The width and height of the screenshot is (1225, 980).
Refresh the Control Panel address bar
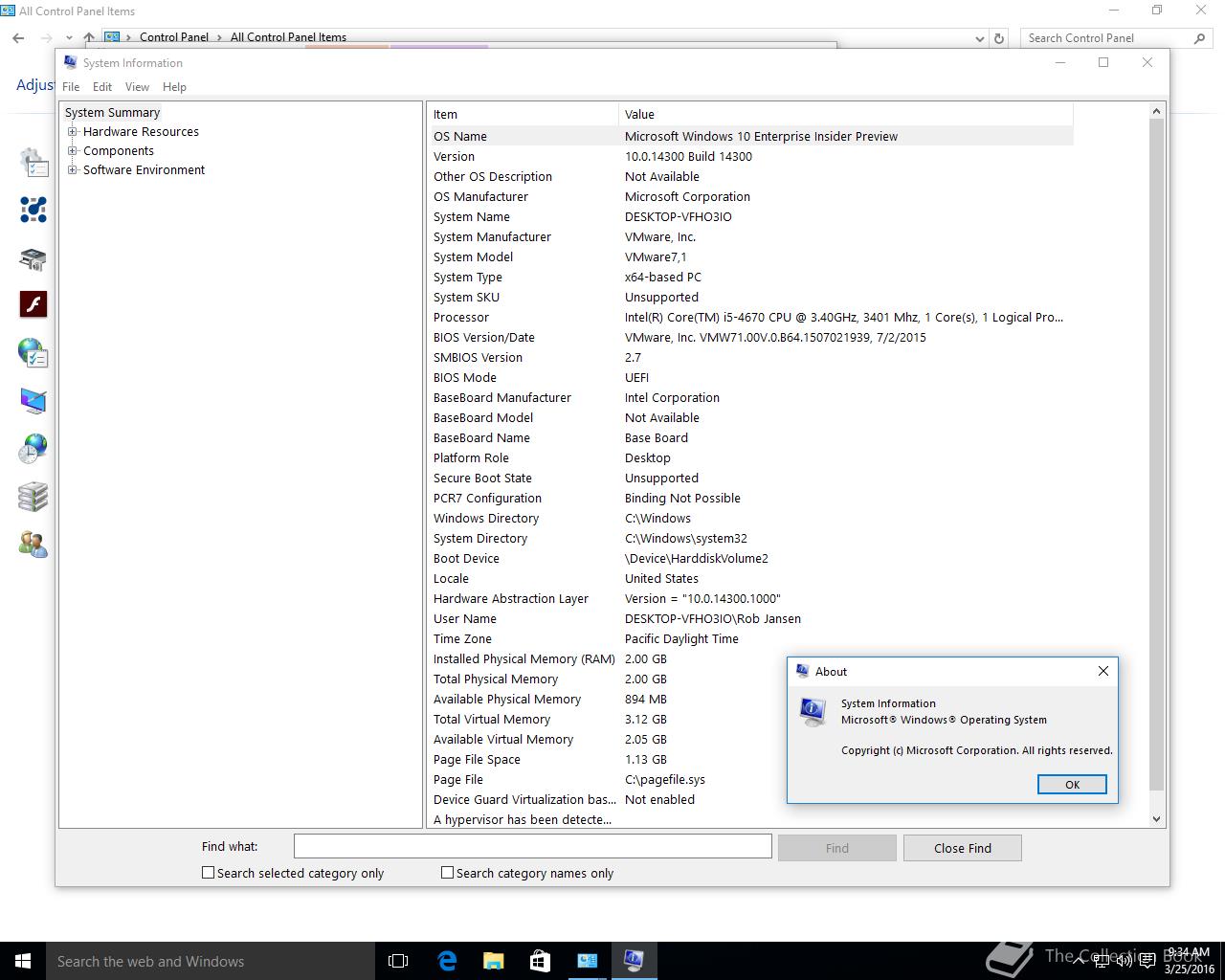(x=999, y=38)
